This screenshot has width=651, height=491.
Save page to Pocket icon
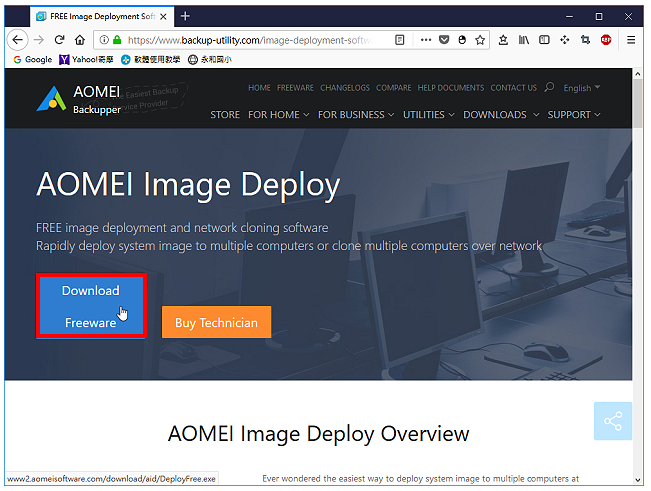point(444,40)
